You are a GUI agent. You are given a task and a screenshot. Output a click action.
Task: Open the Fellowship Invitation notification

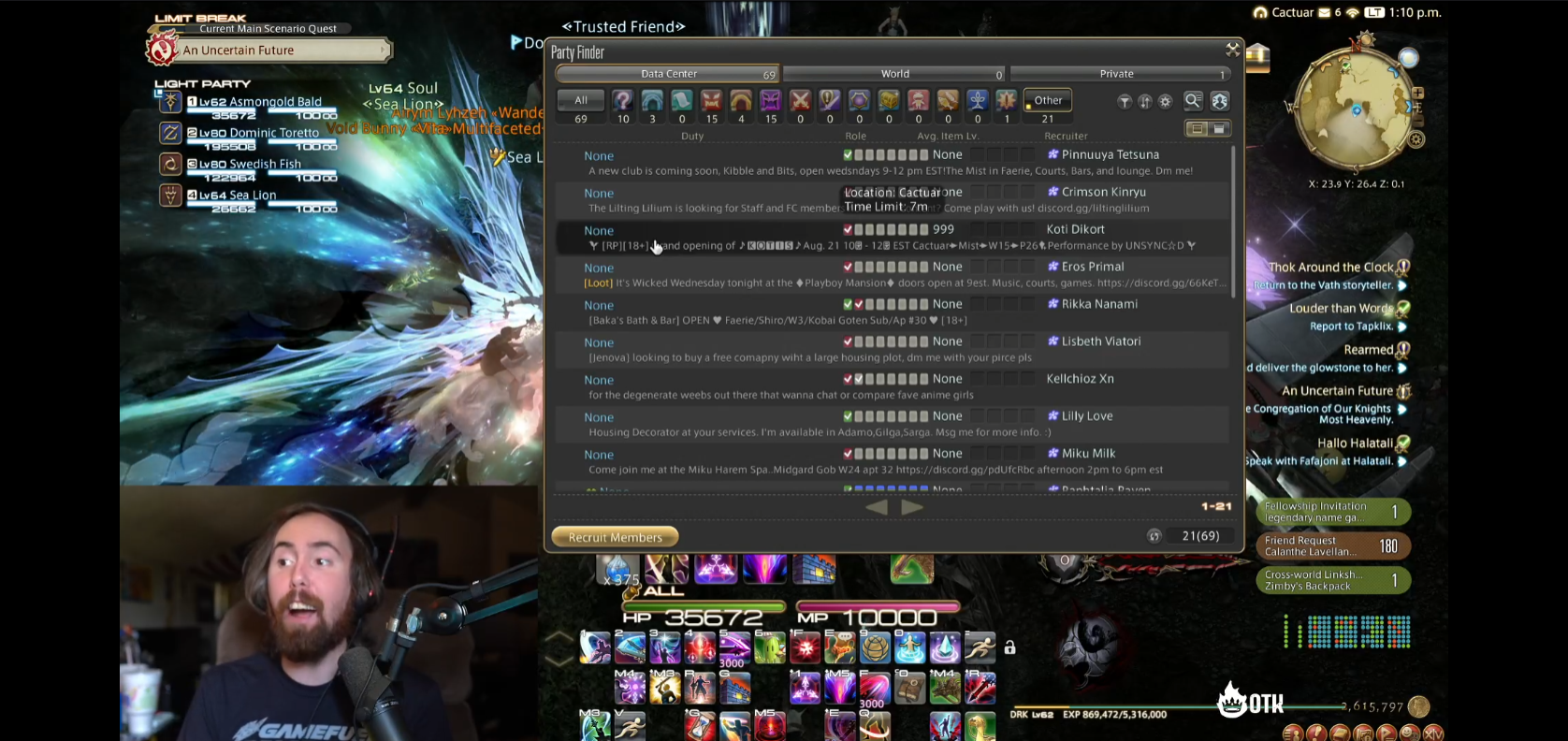(x=1333, y=512)
